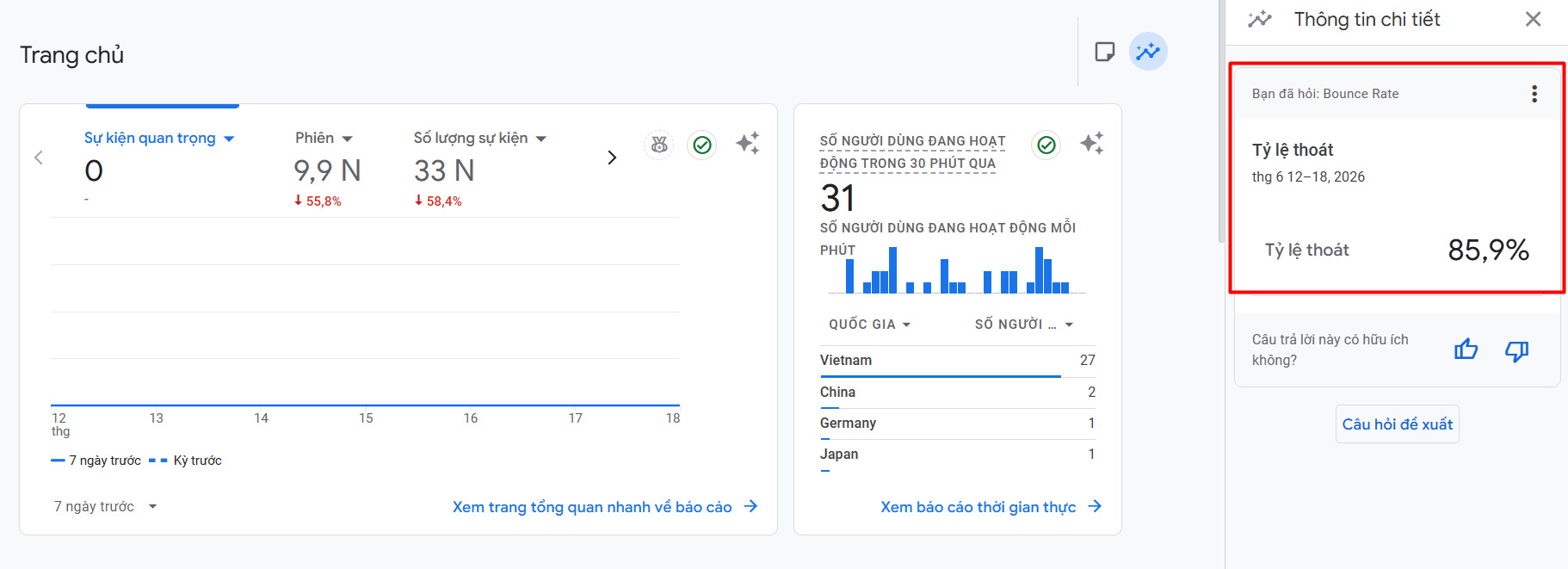
Task: Open sparkle insights icon in realtime card
Action: [x=1092, y=143]
